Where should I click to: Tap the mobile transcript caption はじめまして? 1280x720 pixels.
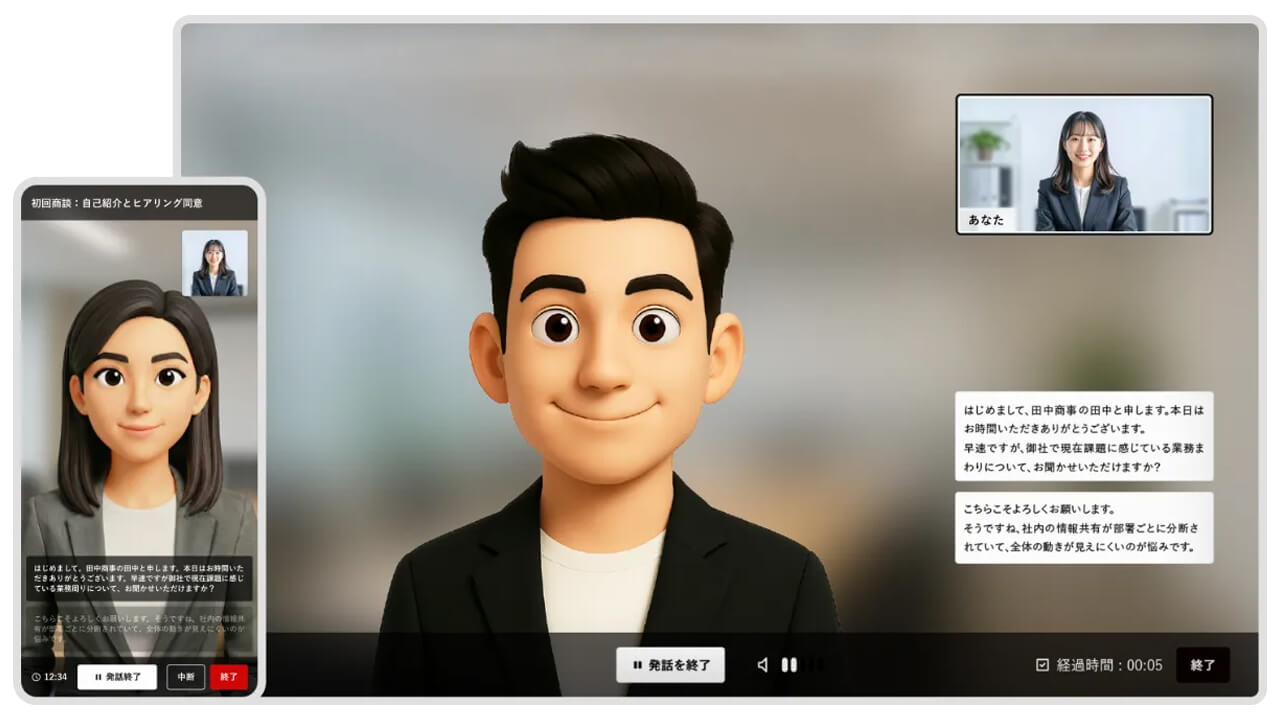[x=139, y=578]
